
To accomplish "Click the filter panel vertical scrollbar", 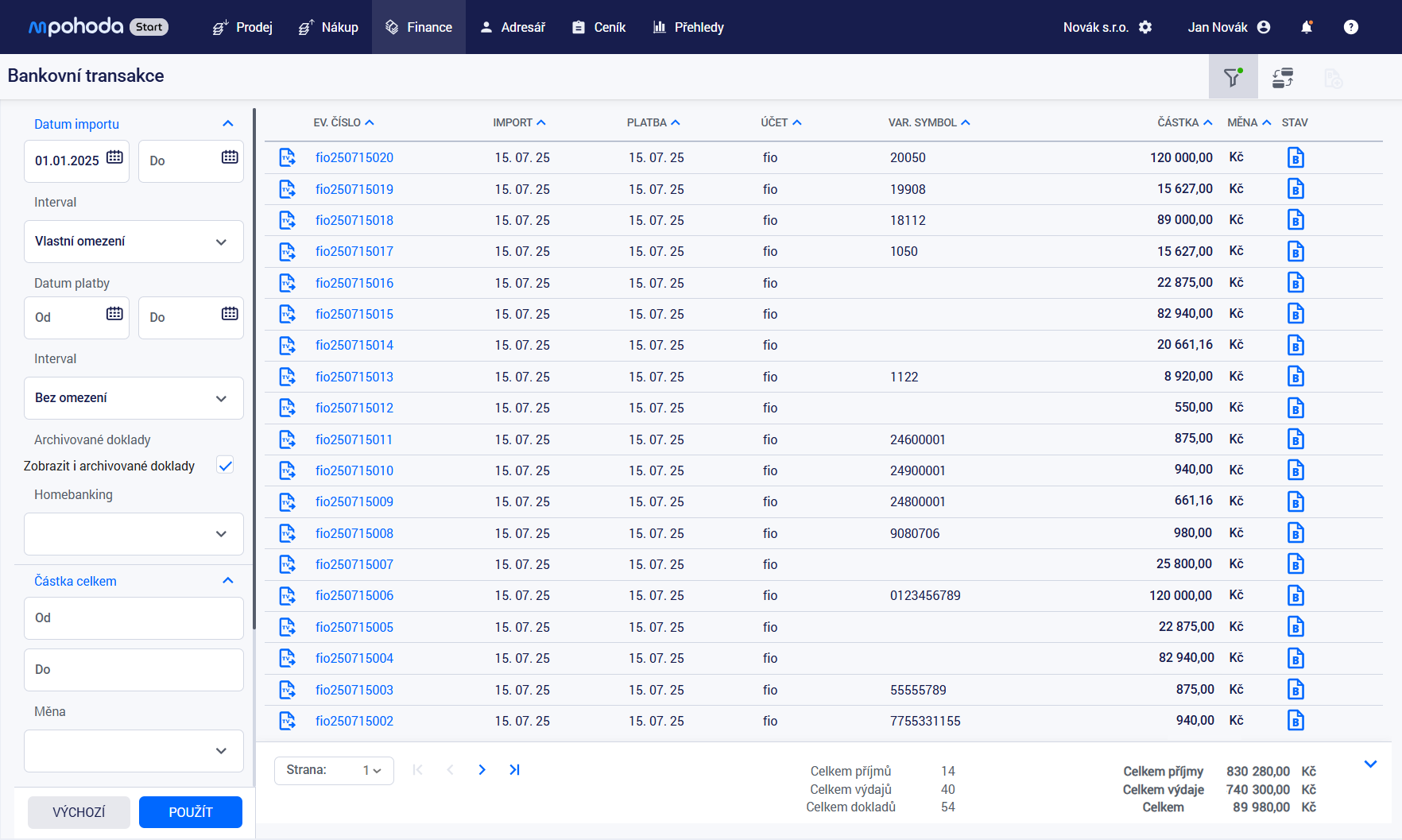I will (x=254, y=368).
